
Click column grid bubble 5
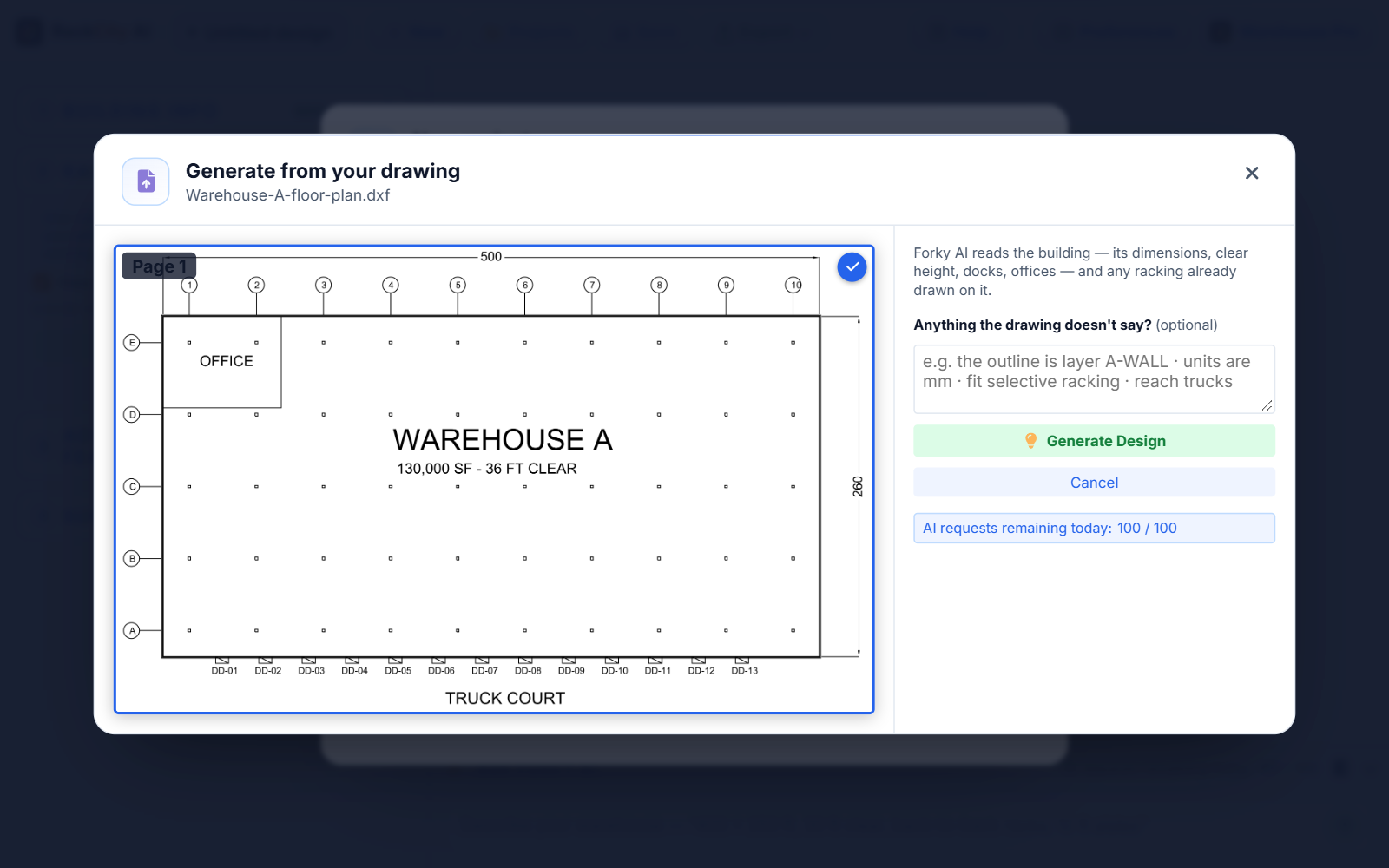click(458, 285)
